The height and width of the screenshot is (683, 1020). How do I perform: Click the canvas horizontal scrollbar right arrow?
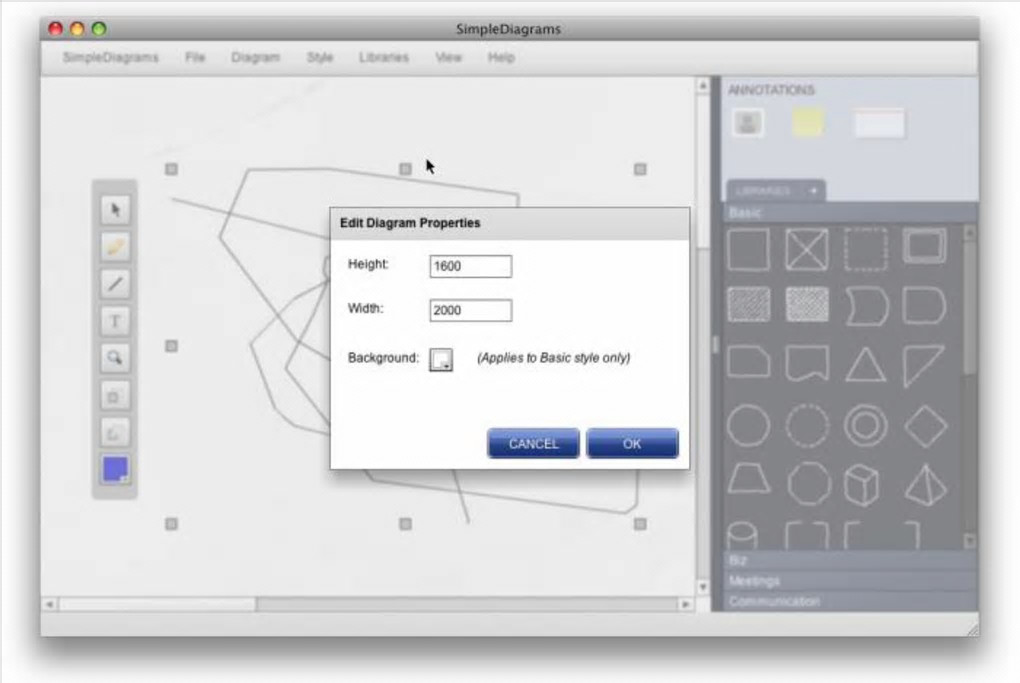(685, 604)
